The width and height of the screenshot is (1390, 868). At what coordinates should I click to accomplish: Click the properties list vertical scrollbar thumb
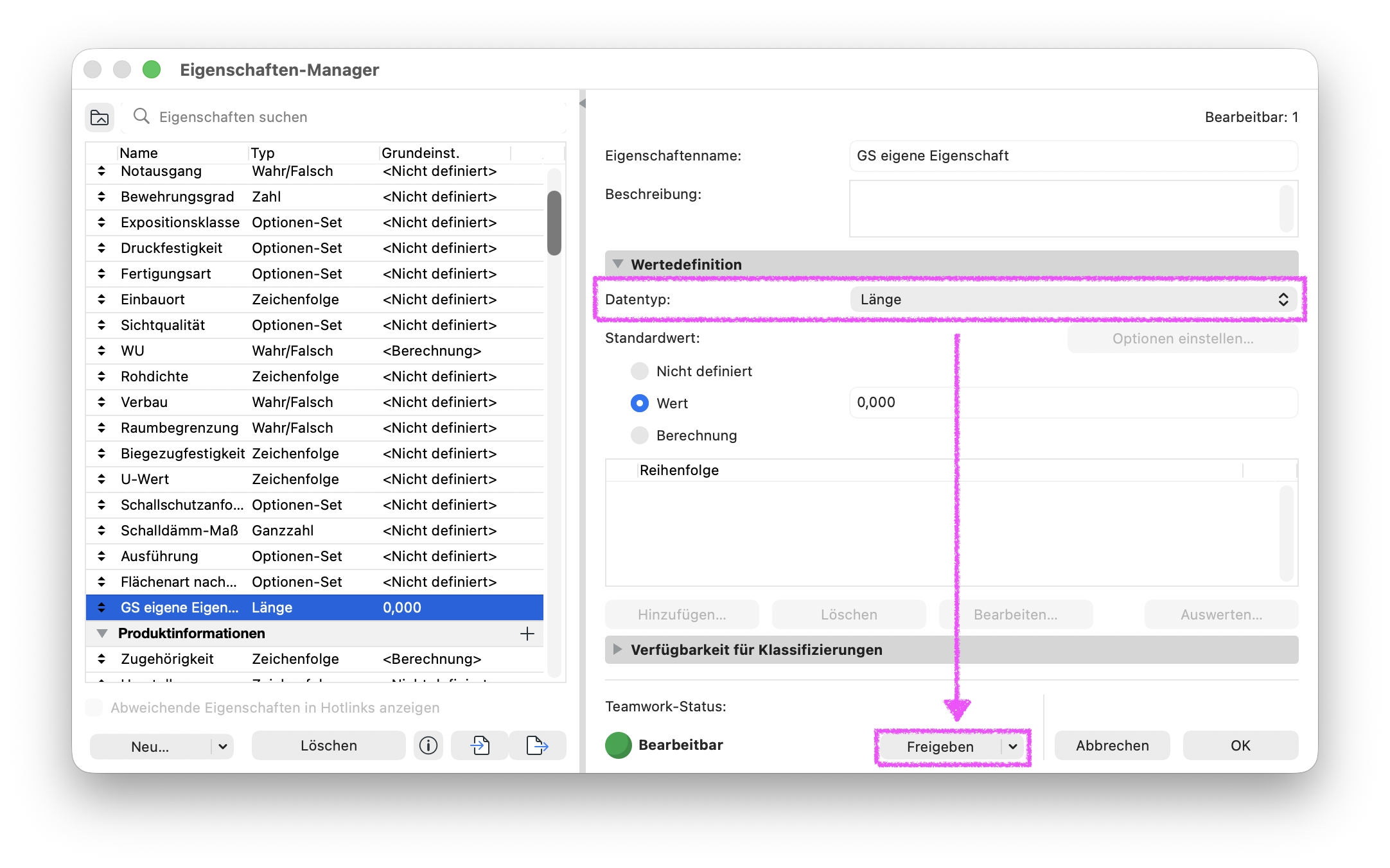[554, 223]
